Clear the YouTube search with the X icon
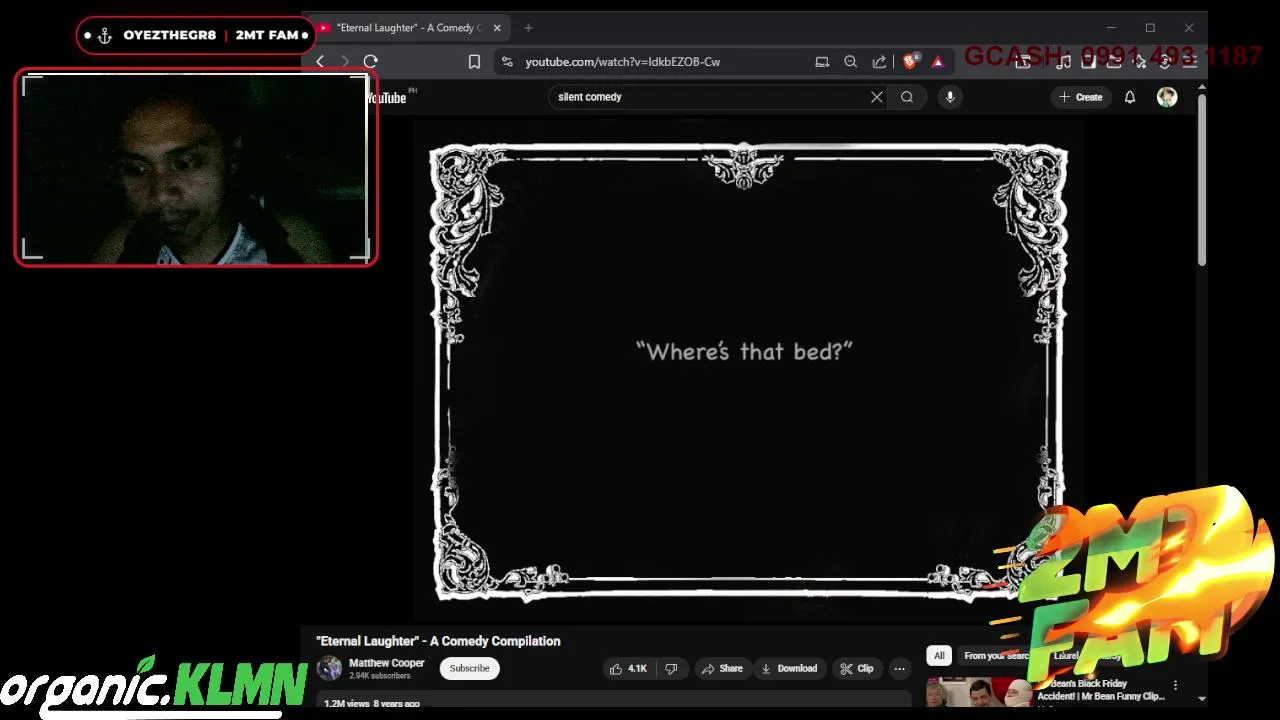 click(x=877, y=97)
